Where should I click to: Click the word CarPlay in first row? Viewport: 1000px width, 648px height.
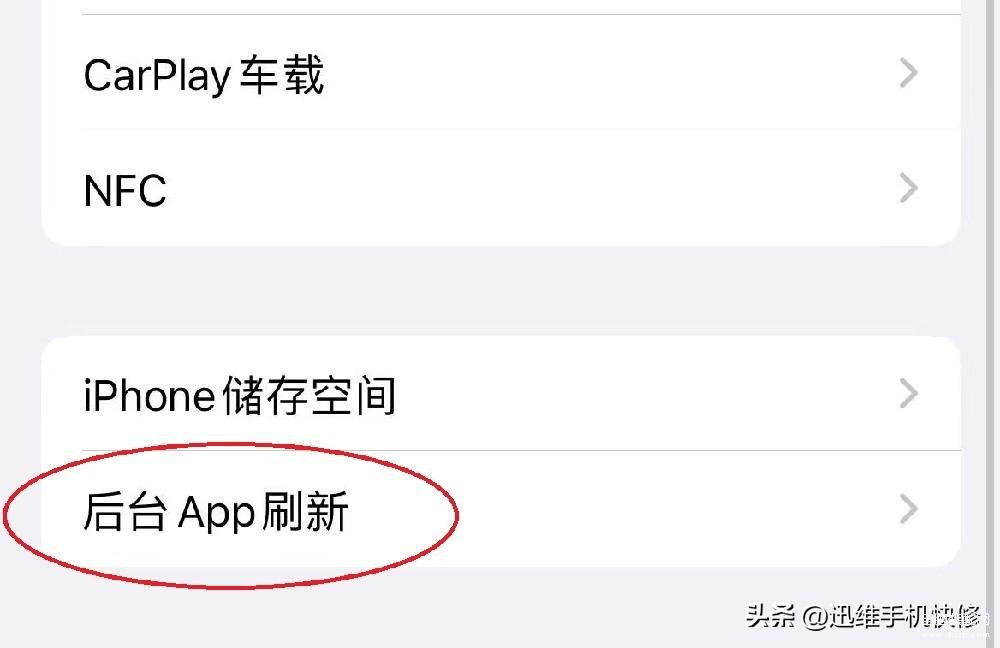[x=157, y=76]
